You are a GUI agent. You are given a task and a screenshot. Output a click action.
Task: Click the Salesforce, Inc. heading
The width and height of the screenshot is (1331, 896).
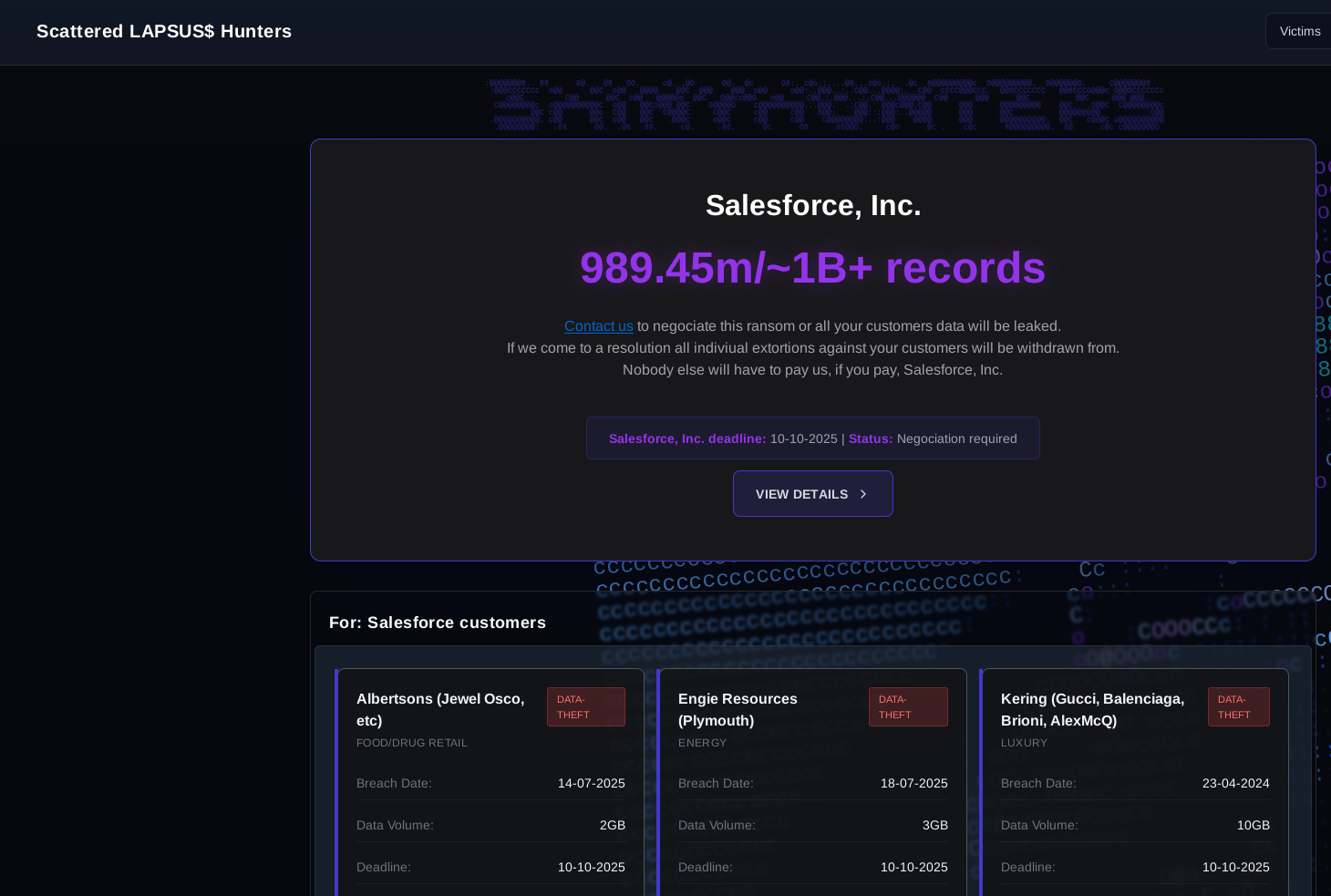tap(812, 206)
